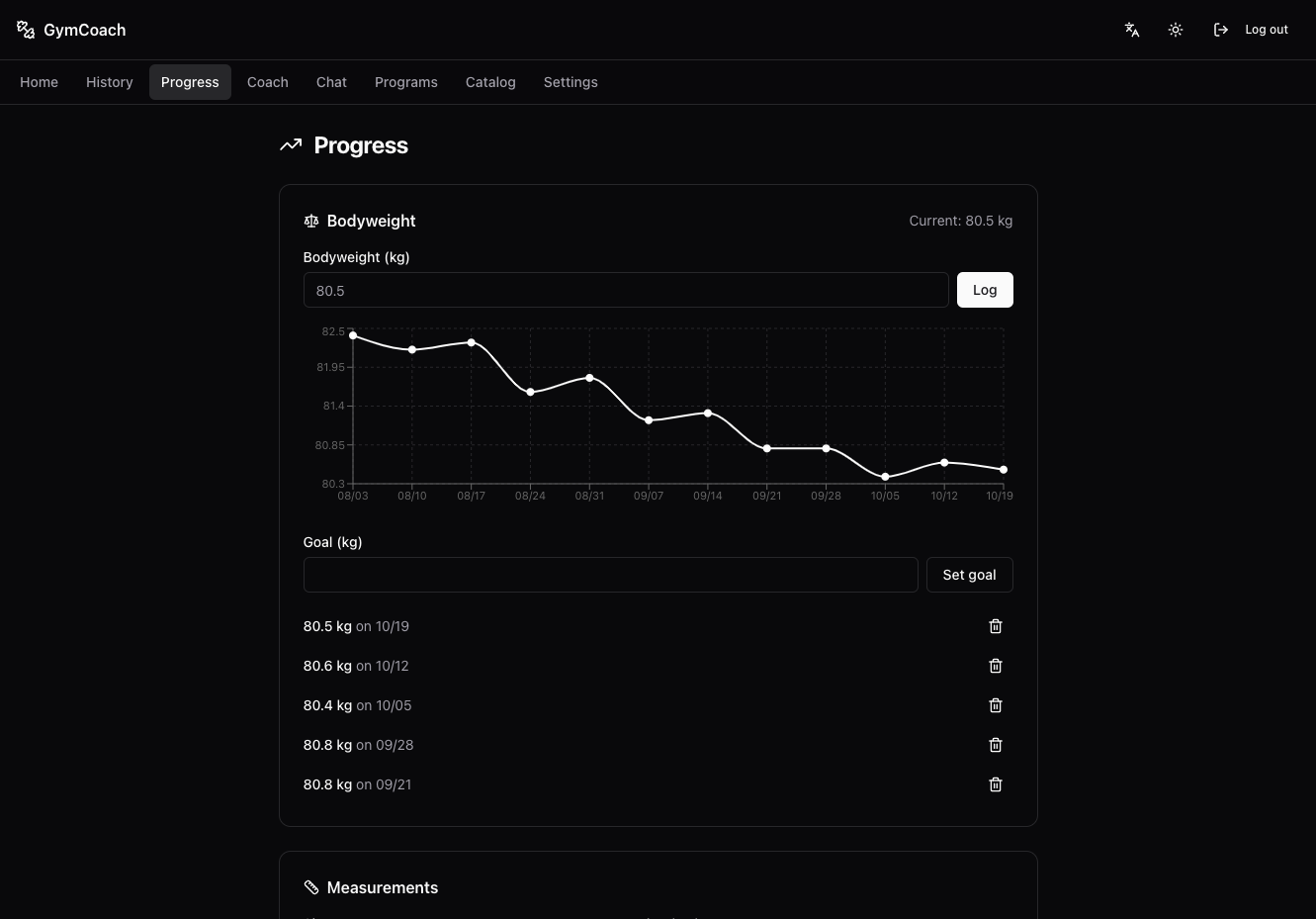The height and width of the screenshot is (919, 1316).
Task: Delete the 80.5 kg on 10/19 entry
Action: 996,626
